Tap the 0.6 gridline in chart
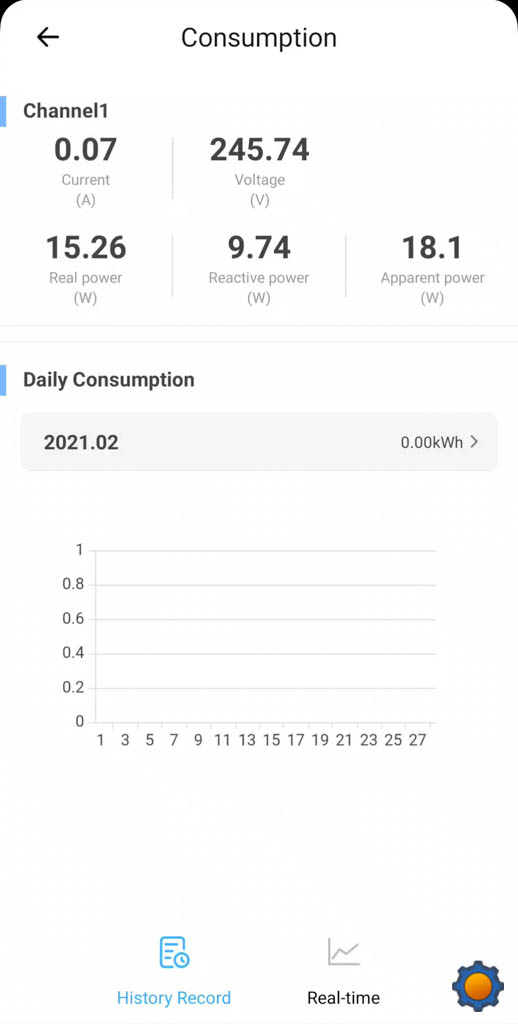Viewport: 518px width, 1024px height. 265,619
